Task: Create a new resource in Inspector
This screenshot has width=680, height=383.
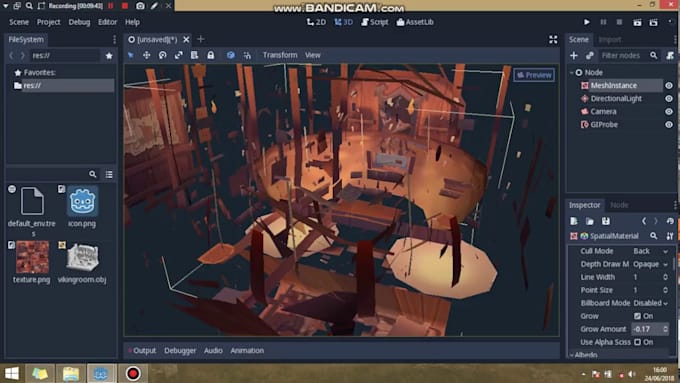Action: pos(574,221)
